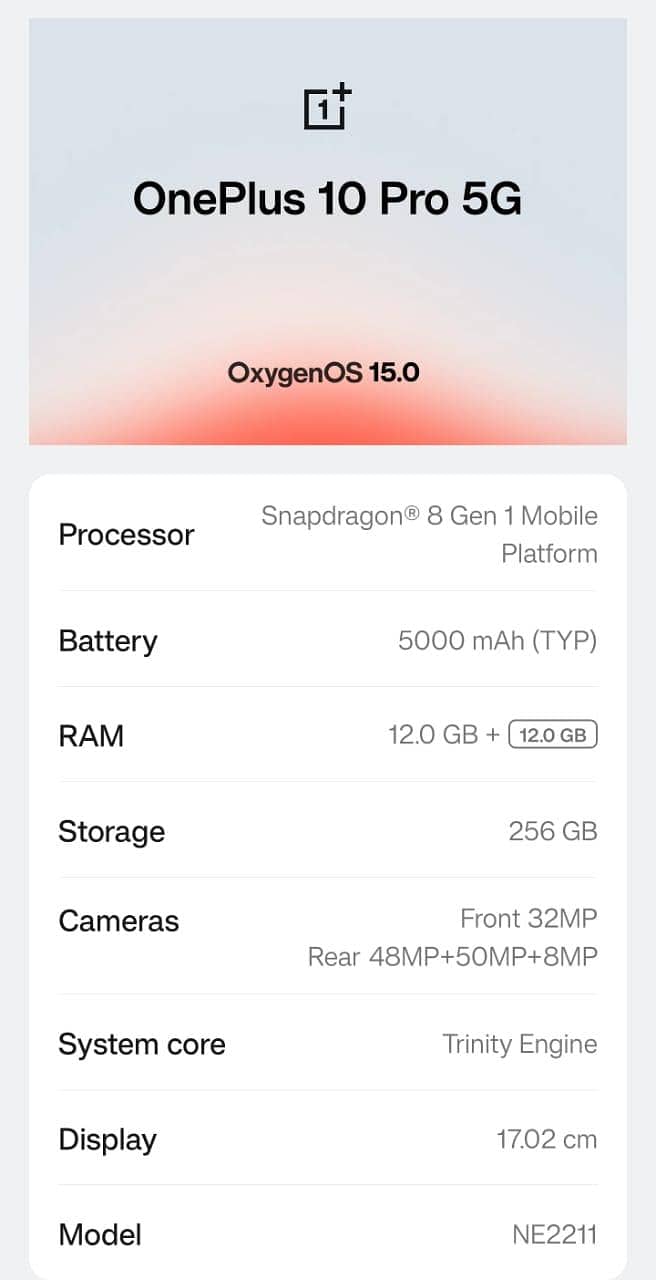Image resolution: width=656 pixels, height=1280 pixels.
Task: Tap the Snapdragon 8 Gen 1 value
Action: [429, 534]
